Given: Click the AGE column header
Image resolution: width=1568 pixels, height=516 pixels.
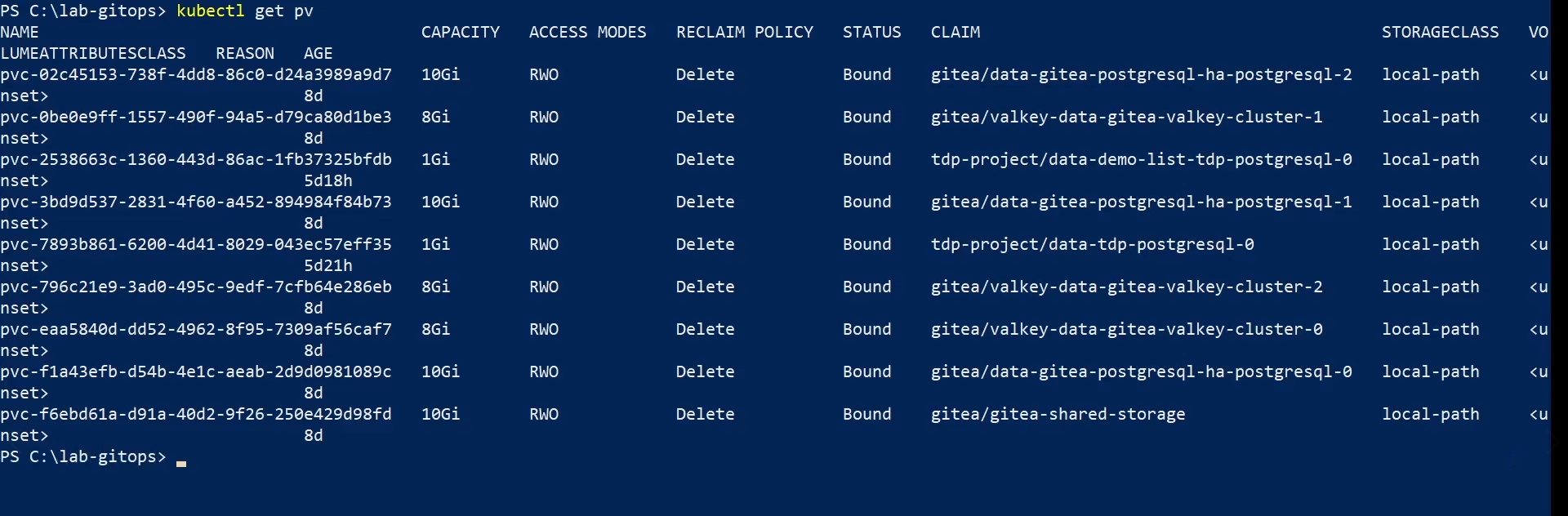Looking at the screenshot, I should (318, 53).
